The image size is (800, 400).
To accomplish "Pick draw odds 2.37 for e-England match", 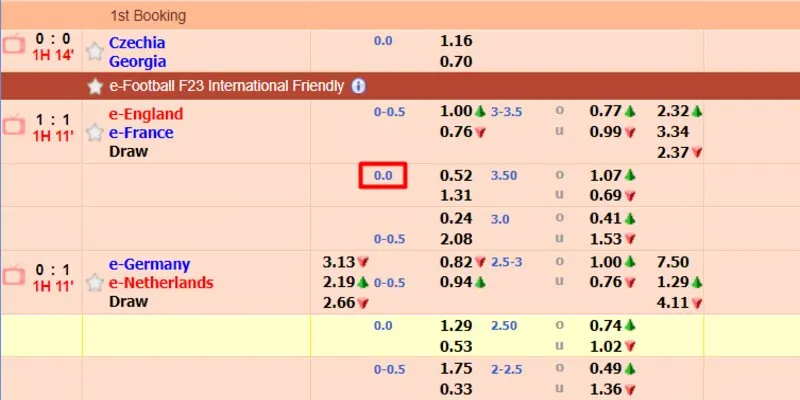I will [672, 152].
